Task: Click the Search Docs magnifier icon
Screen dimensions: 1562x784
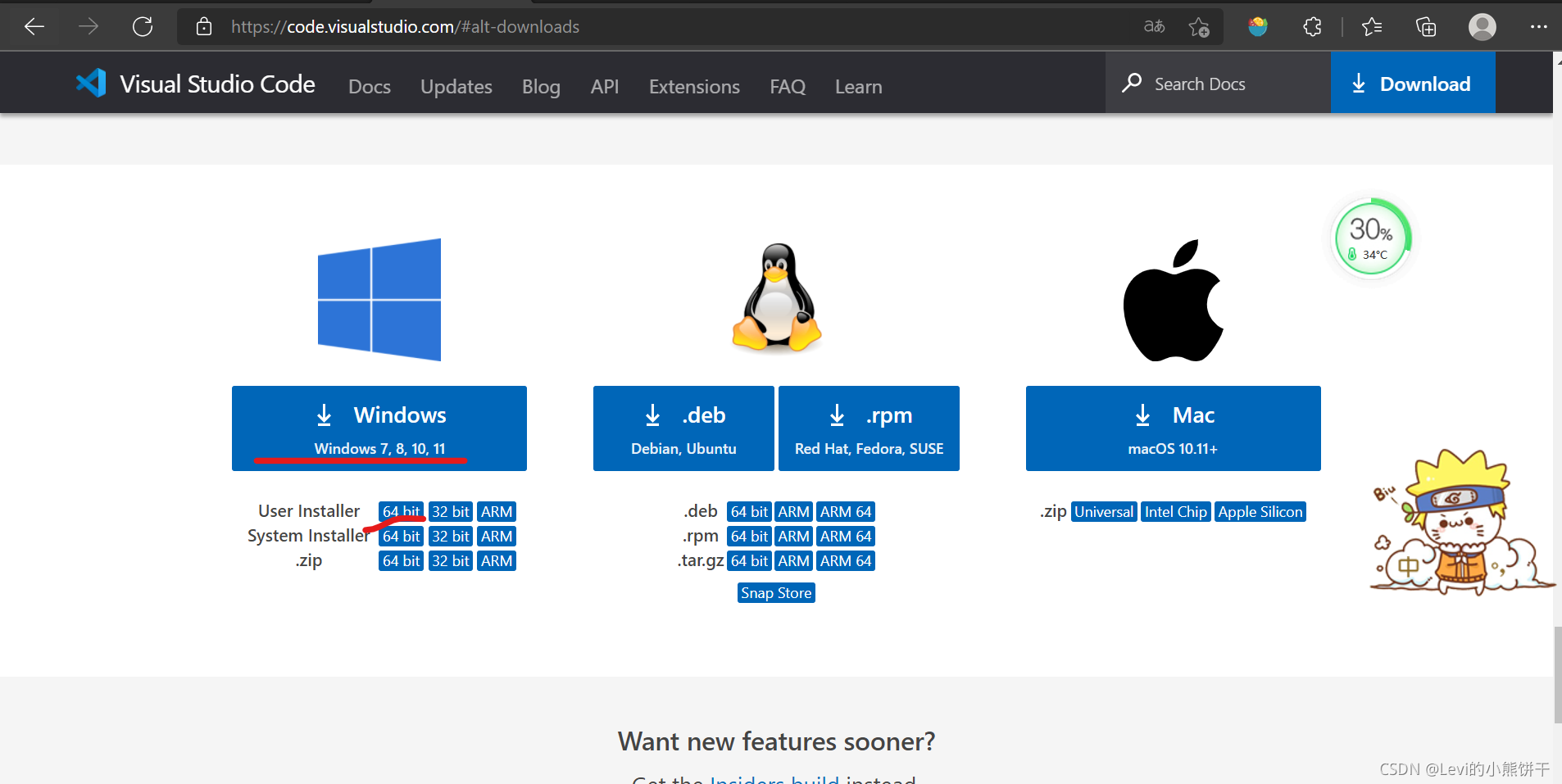Action: click(x=1132, y=83)
